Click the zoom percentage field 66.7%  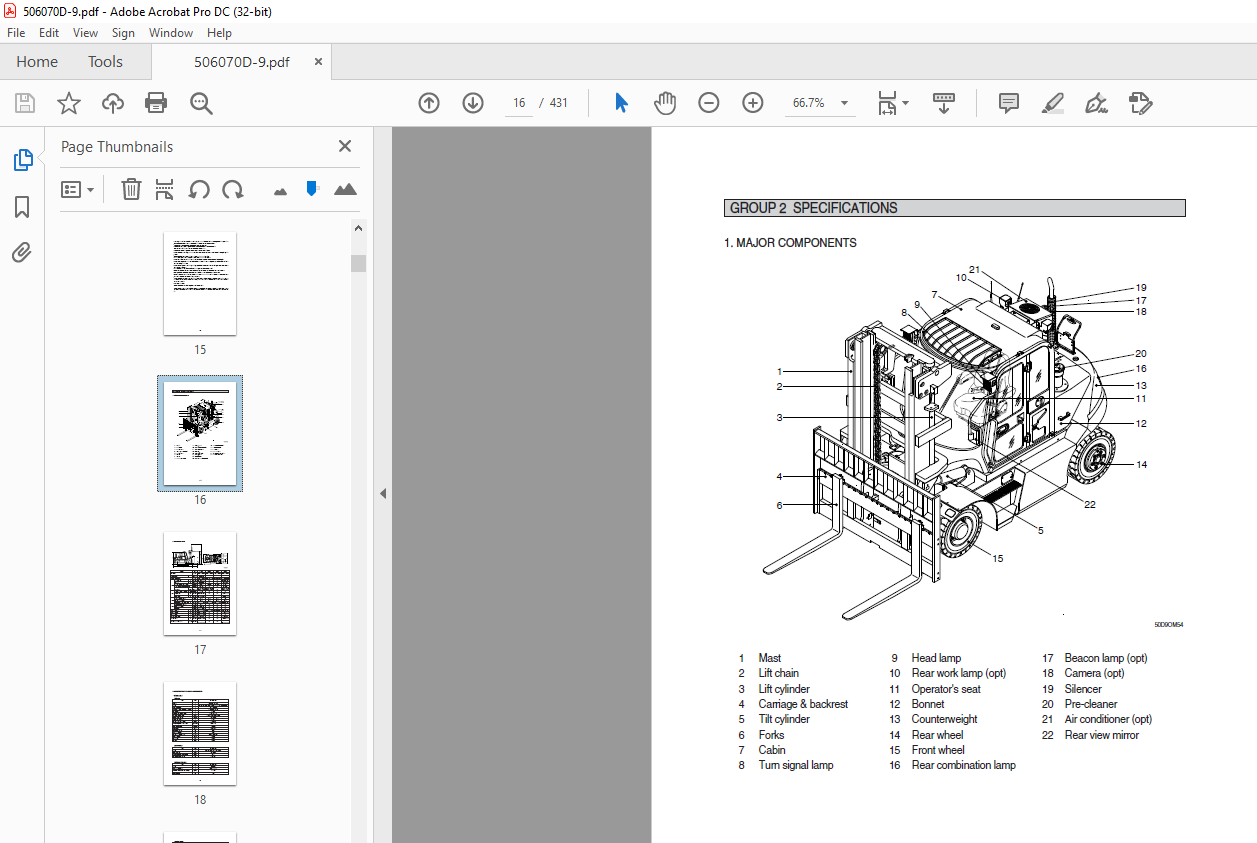(x=808, y=103)
